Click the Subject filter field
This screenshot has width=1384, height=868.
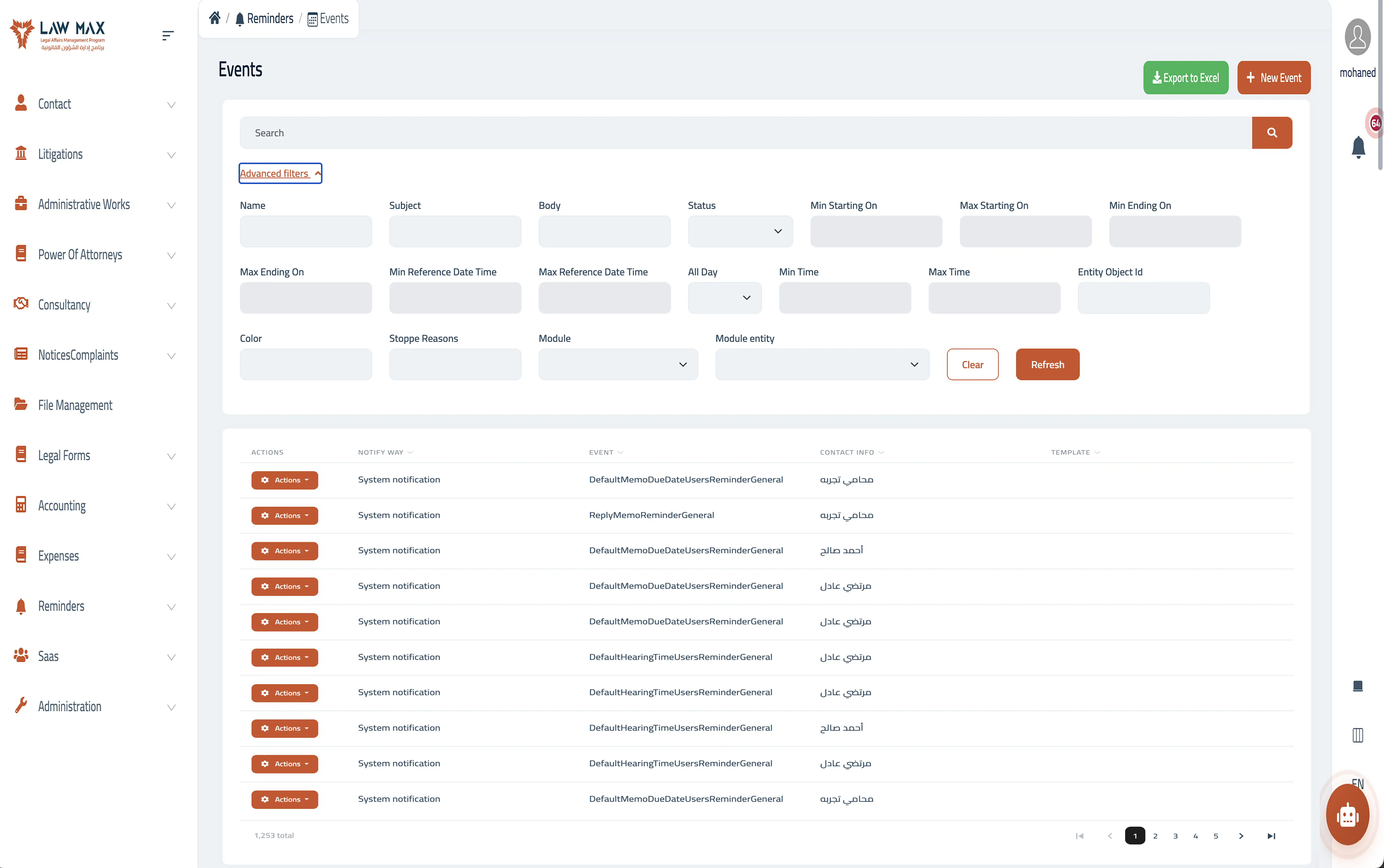pos(455,231)
